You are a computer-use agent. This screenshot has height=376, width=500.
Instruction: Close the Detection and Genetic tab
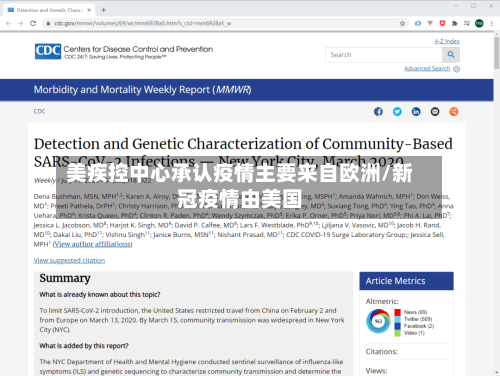click(89, 10)
